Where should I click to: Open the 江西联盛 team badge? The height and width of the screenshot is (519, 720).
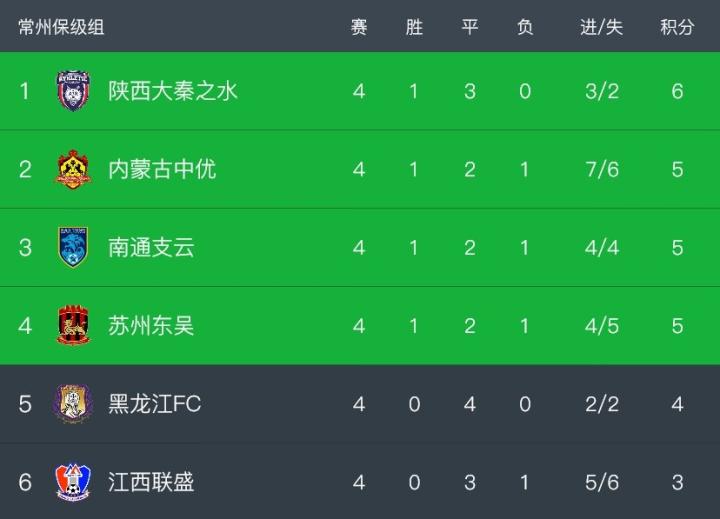73,482
